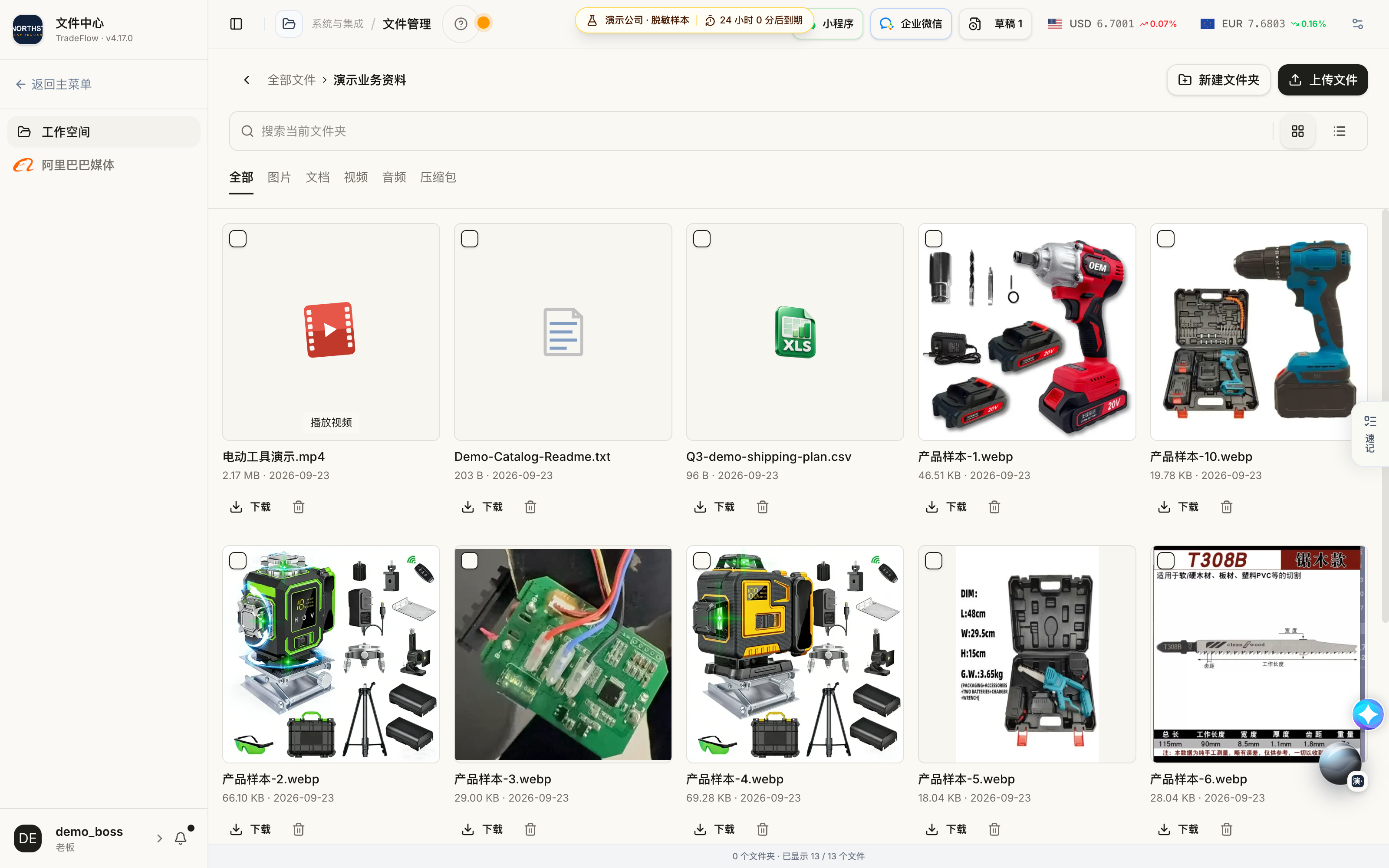Focus the 搜索当前文件夹 search field
1389x868 pixels.
point(751,132)
